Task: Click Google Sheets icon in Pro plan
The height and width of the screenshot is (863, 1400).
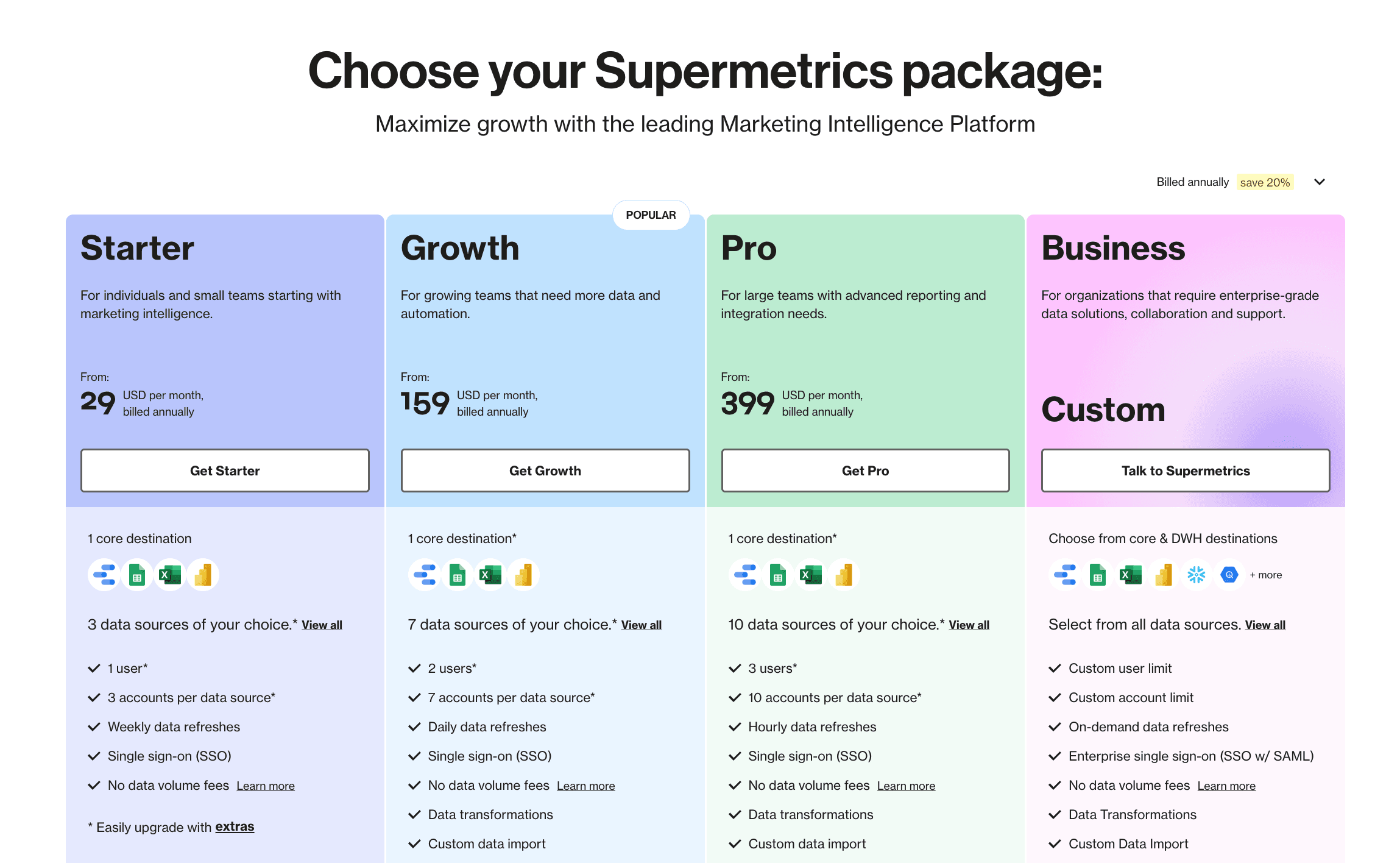Action: [x=778, y=575]
